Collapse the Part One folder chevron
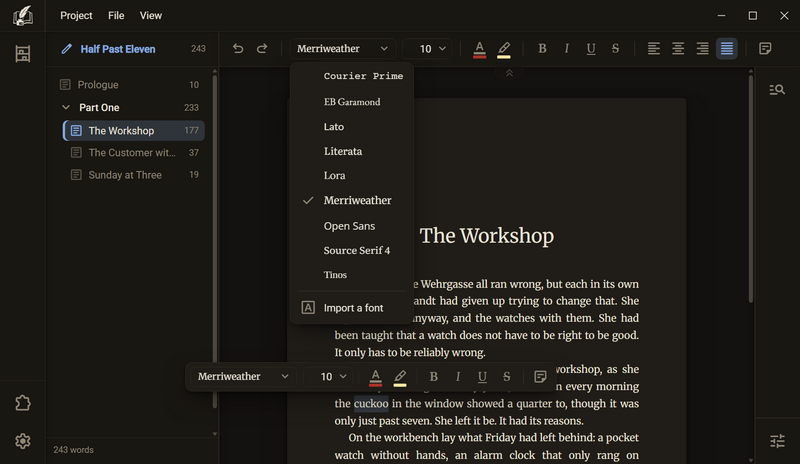 (66, 107)
